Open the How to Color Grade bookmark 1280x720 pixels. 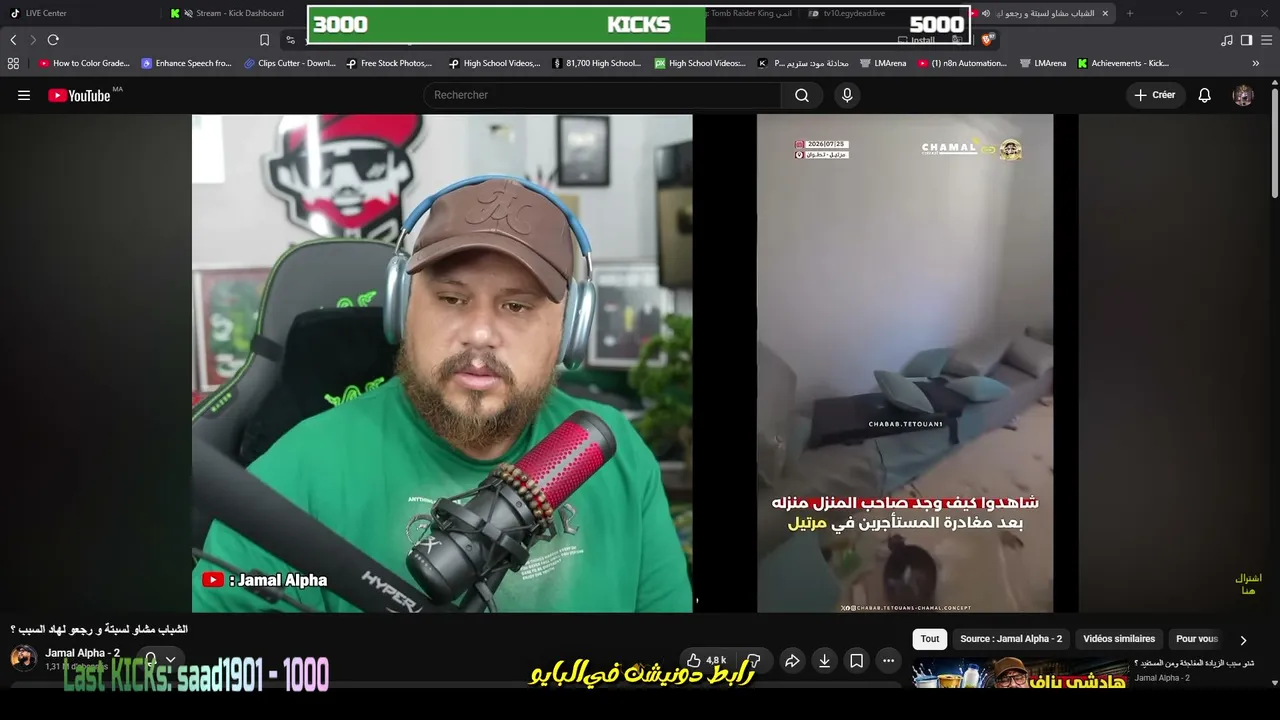84,63
